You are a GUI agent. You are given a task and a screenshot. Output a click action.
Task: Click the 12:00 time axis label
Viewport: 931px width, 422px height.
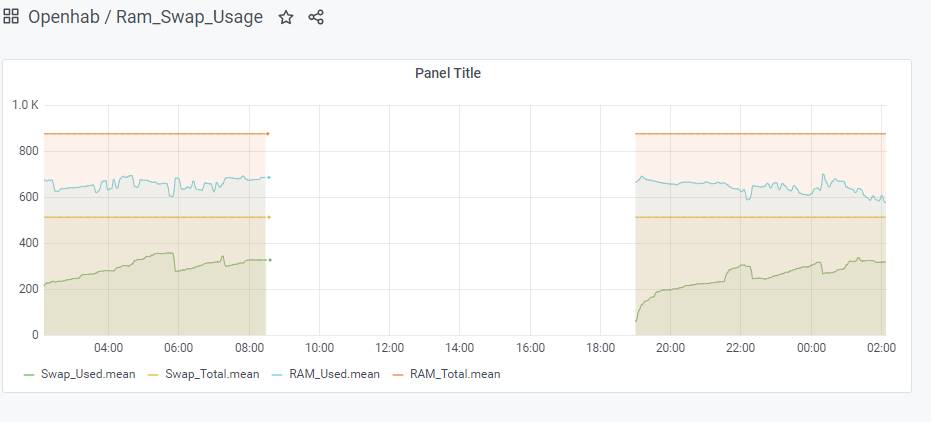pos(389,348)
